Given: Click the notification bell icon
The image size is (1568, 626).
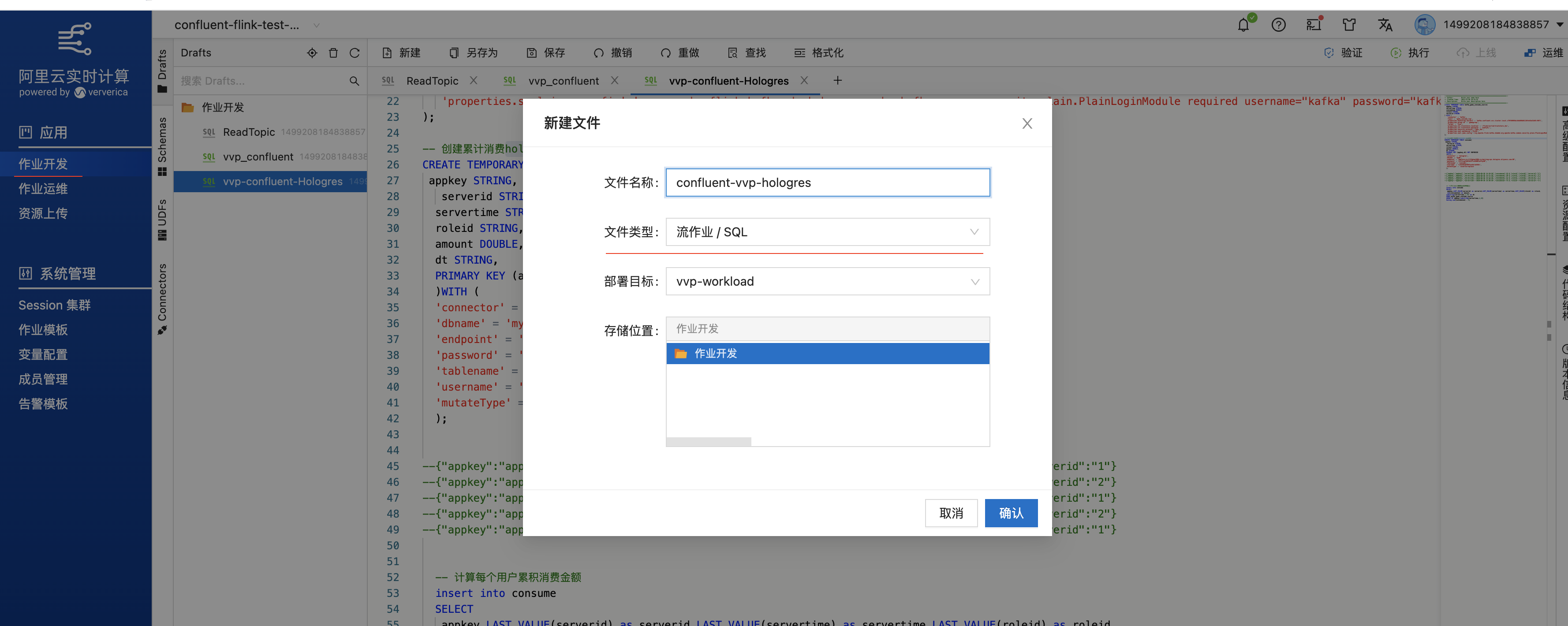Looking at the screenshot, I should (x=1243, y=25).
